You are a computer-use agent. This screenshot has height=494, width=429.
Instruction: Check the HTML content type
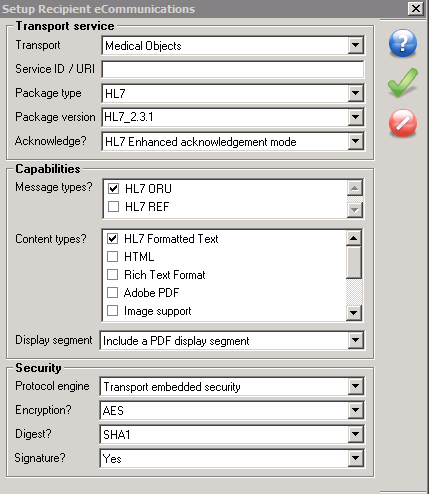point(112,256)
